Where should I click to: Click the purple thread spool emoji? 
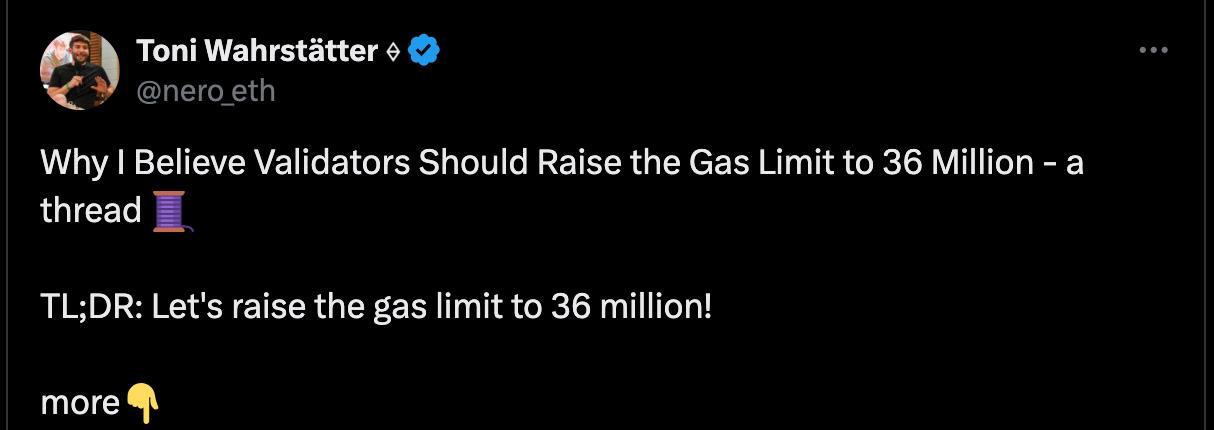pyautogui.click(x=171, y=211)
